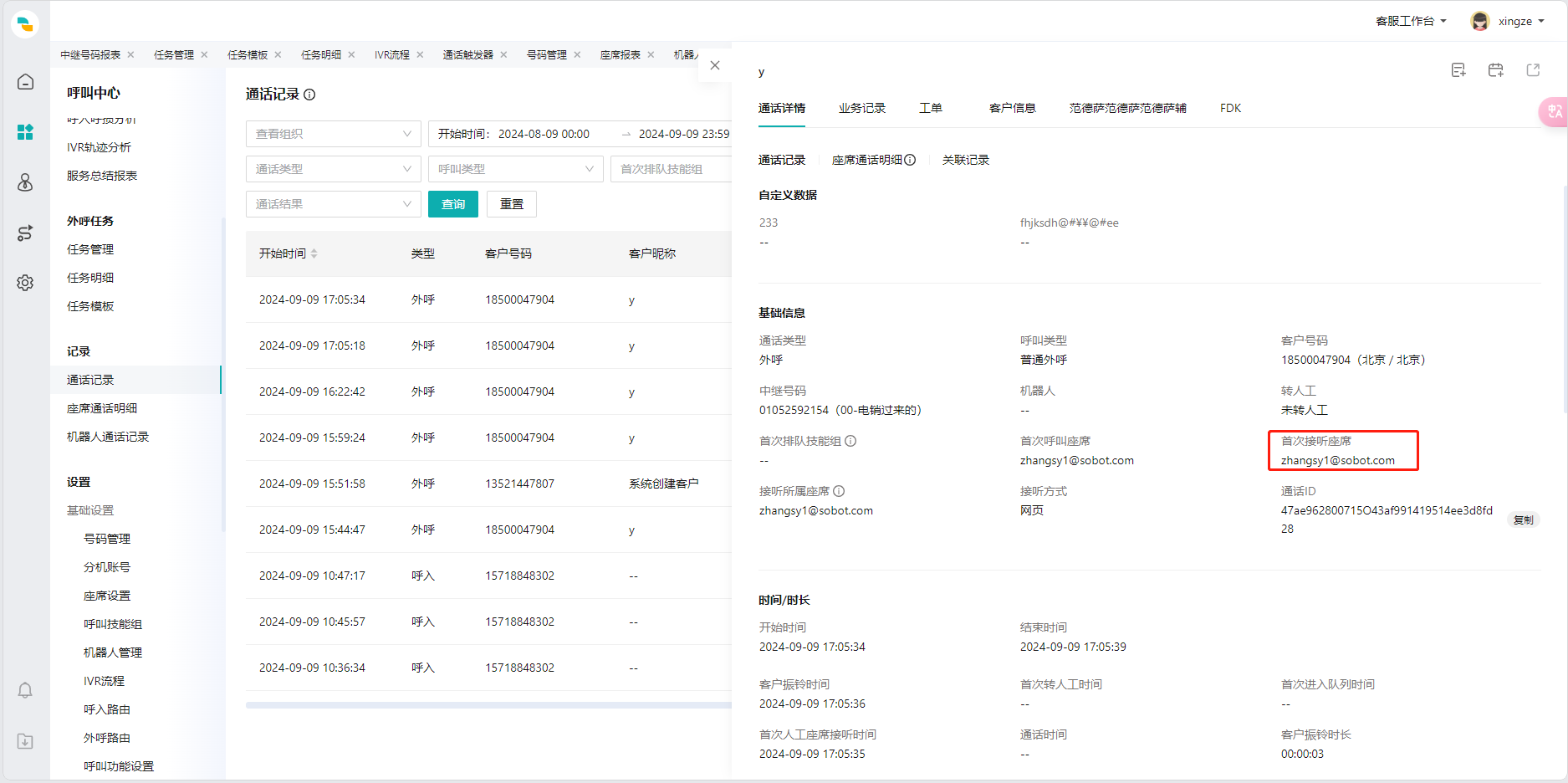This screenshot has width=1568, height=783.
Task: Select 座席通话明细 sub-tab in the detail panel
Action: 867,160
